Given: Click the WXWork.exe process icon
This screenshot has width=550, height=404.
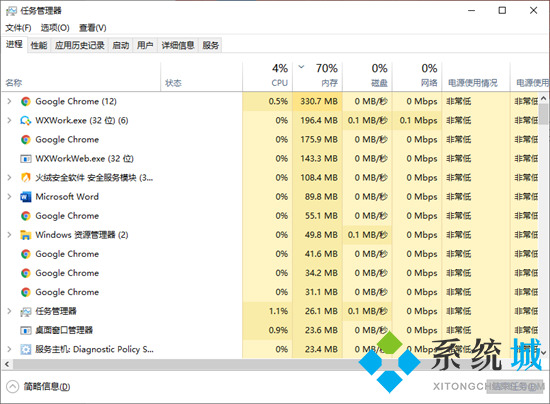Looking at the screenshot, I should (26, 121).
